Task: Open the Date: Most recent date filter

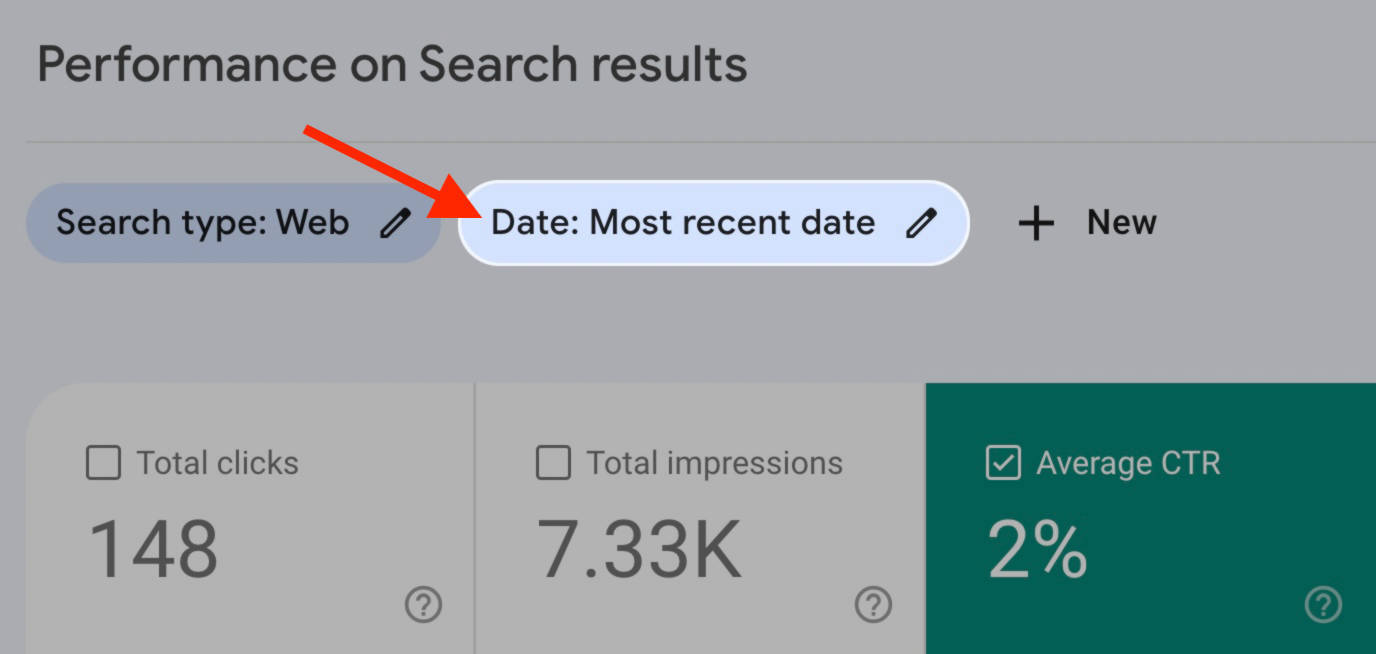Action: coord(683,222)
